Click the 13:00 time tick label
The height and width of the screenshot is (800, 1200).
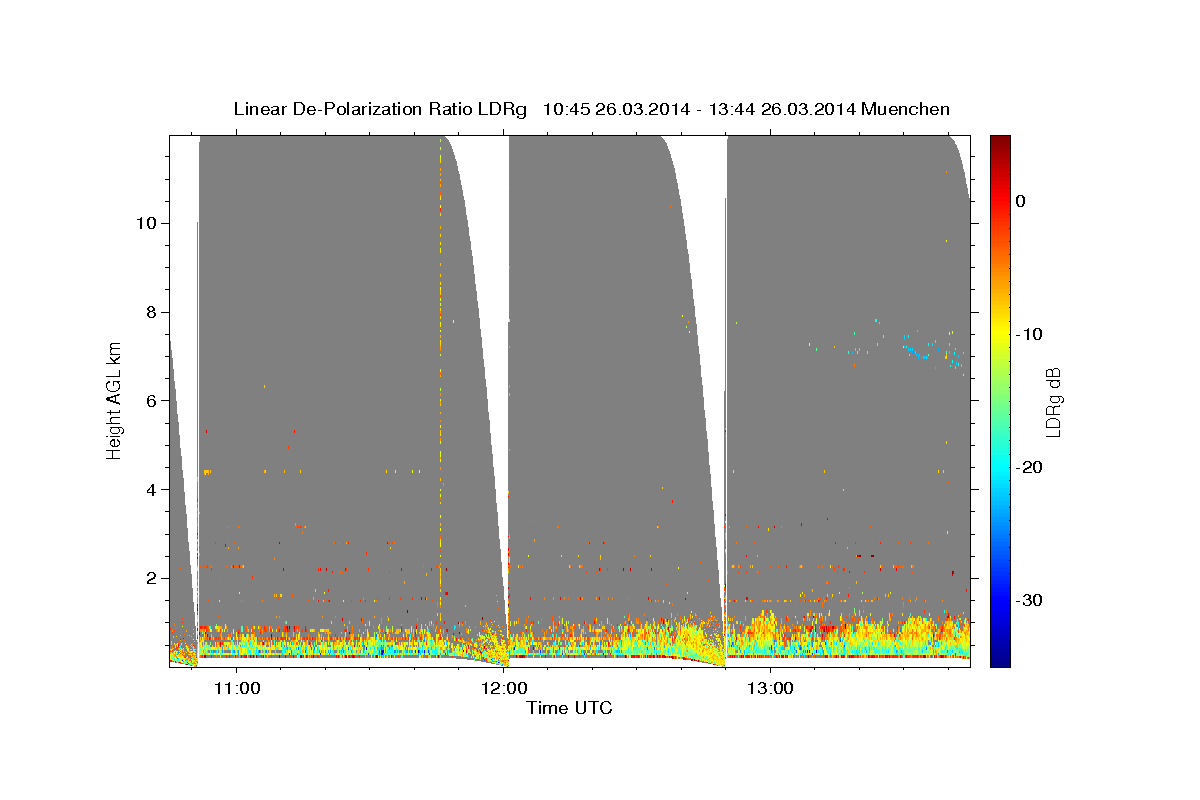coord(770,688)
